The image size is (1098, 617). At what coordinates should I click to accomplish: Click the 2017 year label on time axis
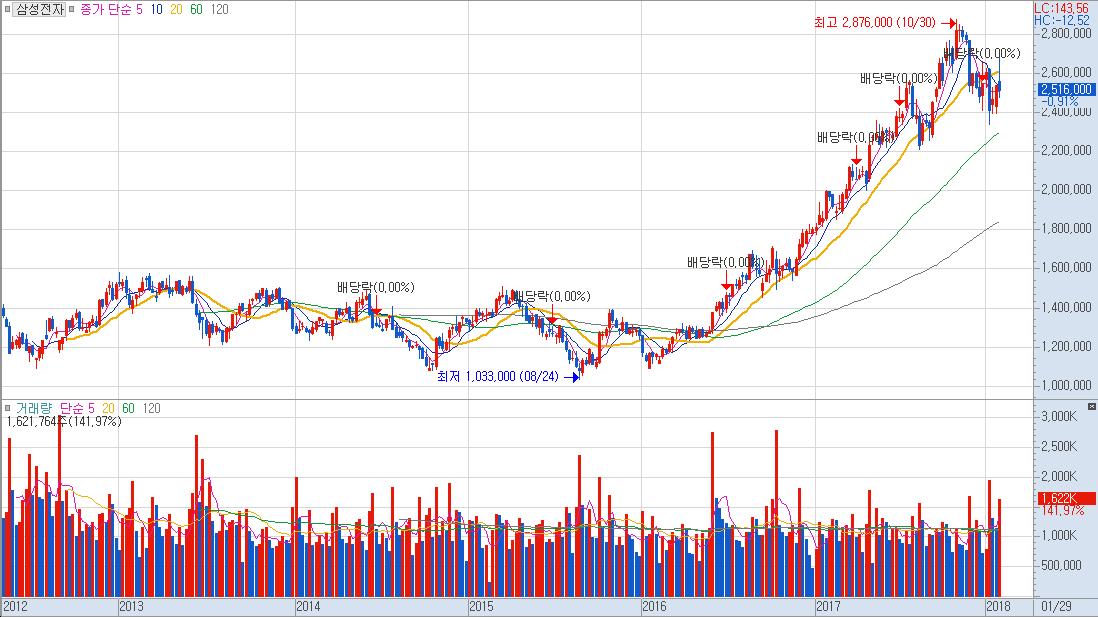coord(828,606)
